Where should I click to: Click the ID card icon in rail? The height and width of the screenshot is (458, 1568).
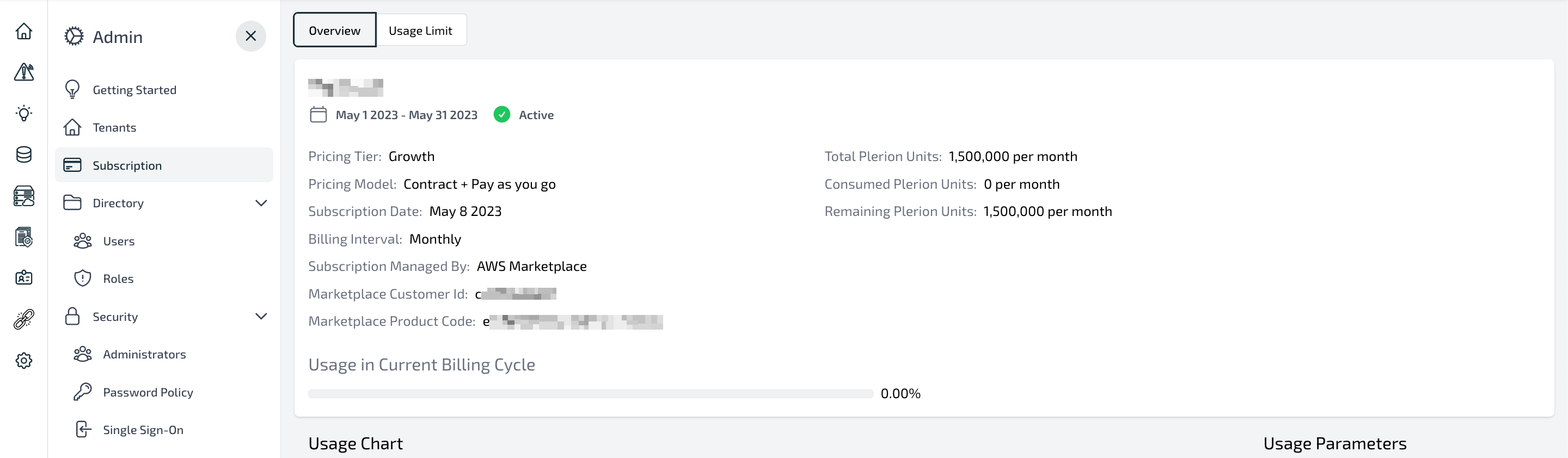pos(24,278)
